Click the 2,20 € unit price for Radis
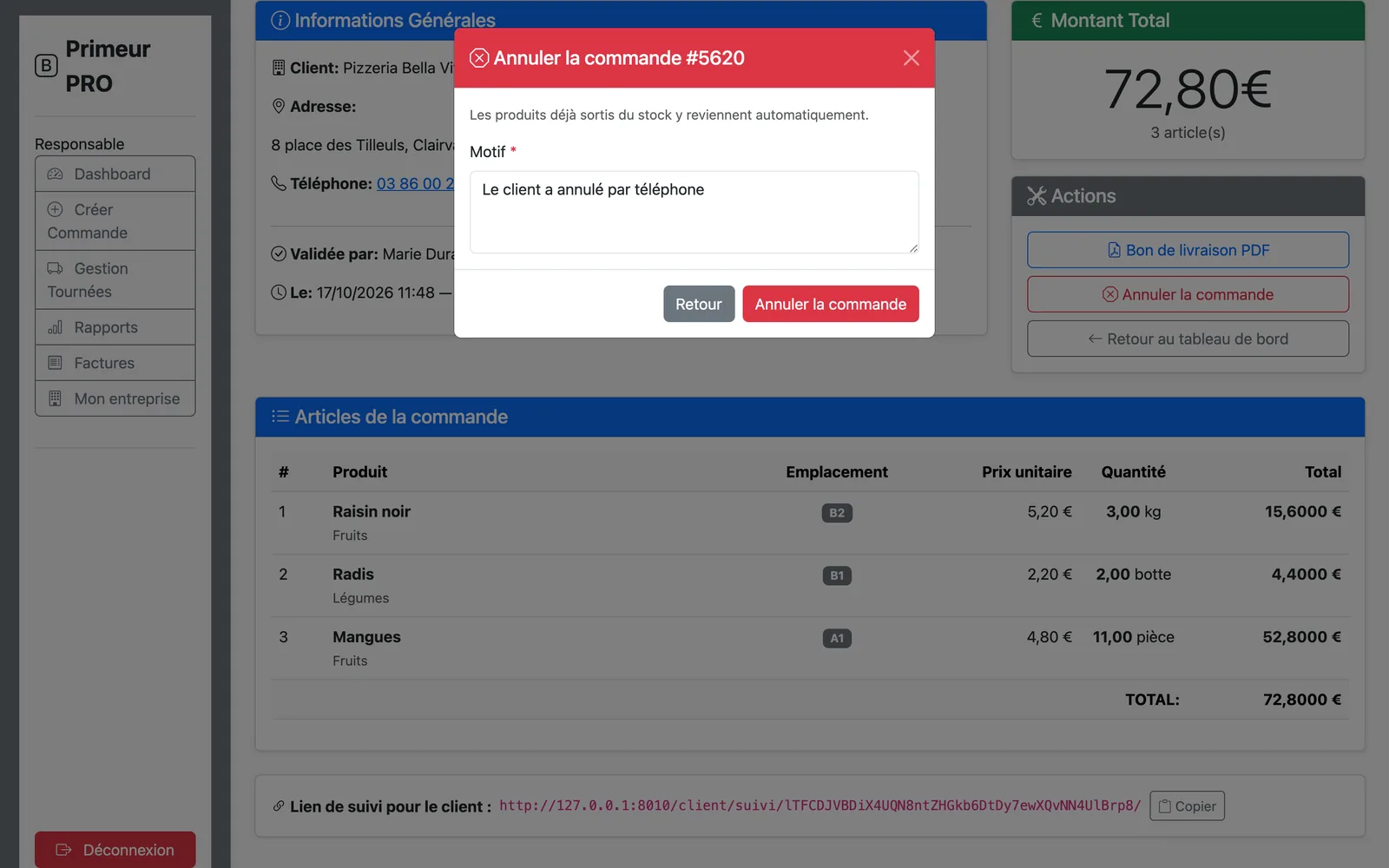Screen dimensions: 1389x868 click(1049, 574)
